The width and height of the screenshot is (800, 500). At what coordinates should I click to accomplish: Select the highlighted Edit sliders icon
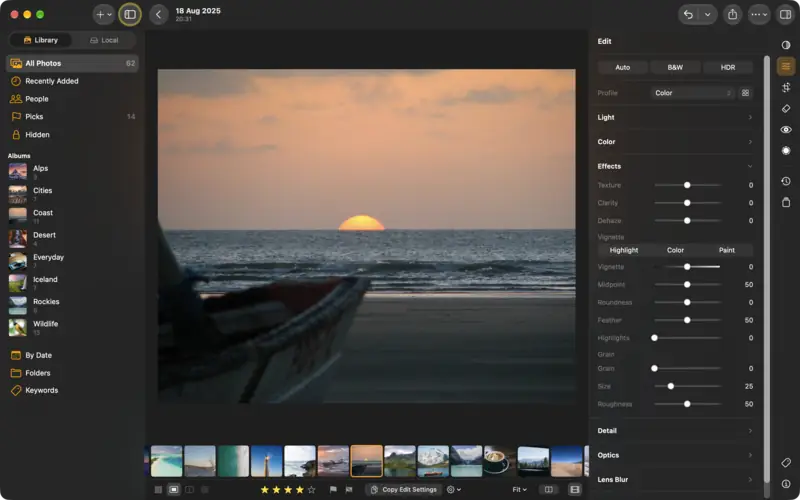(786, 66)
